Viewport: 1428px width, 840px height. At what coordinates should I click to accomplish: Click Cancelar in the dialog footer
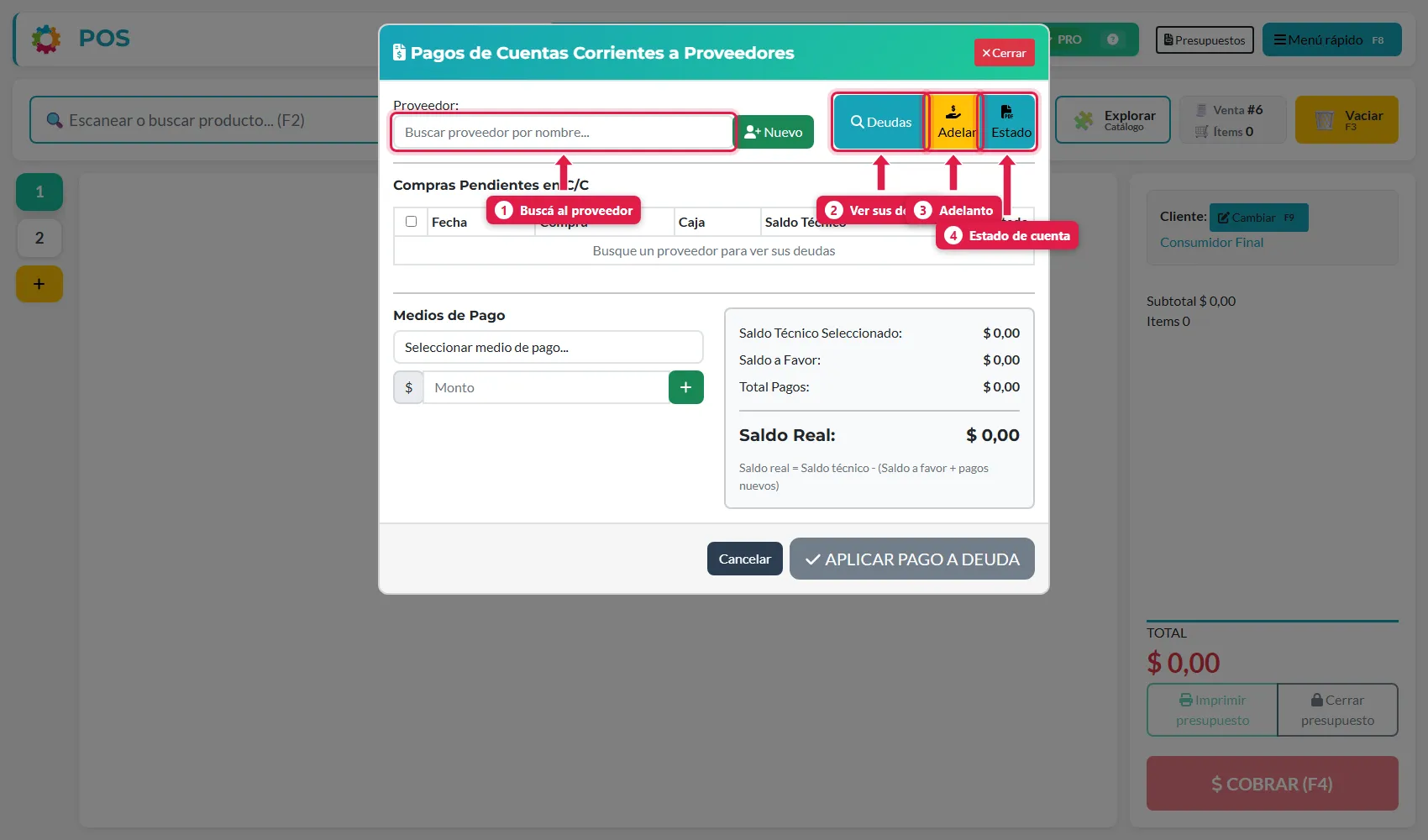pyautogui.click(x=745, y=559)
